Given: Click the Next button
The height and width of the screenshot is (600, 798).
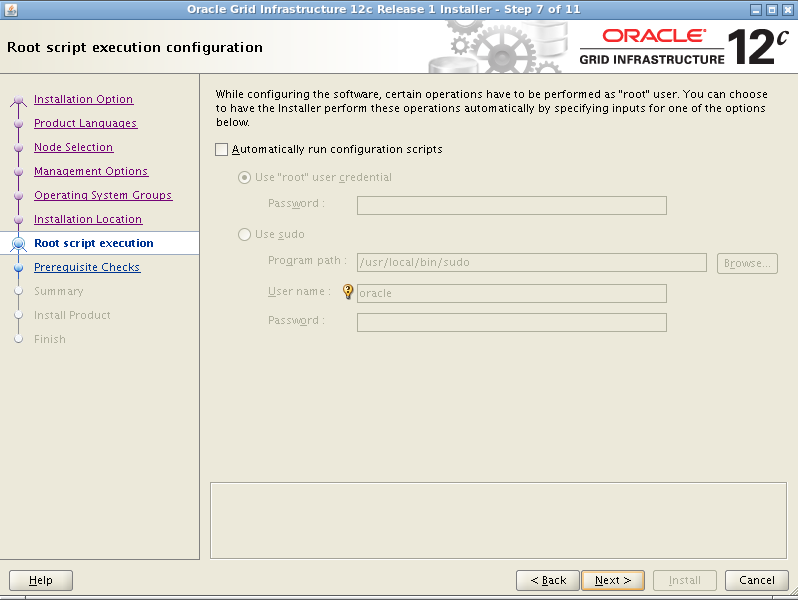Looking at the screenshot, I should pyautogui.click(x=612, y=580).
